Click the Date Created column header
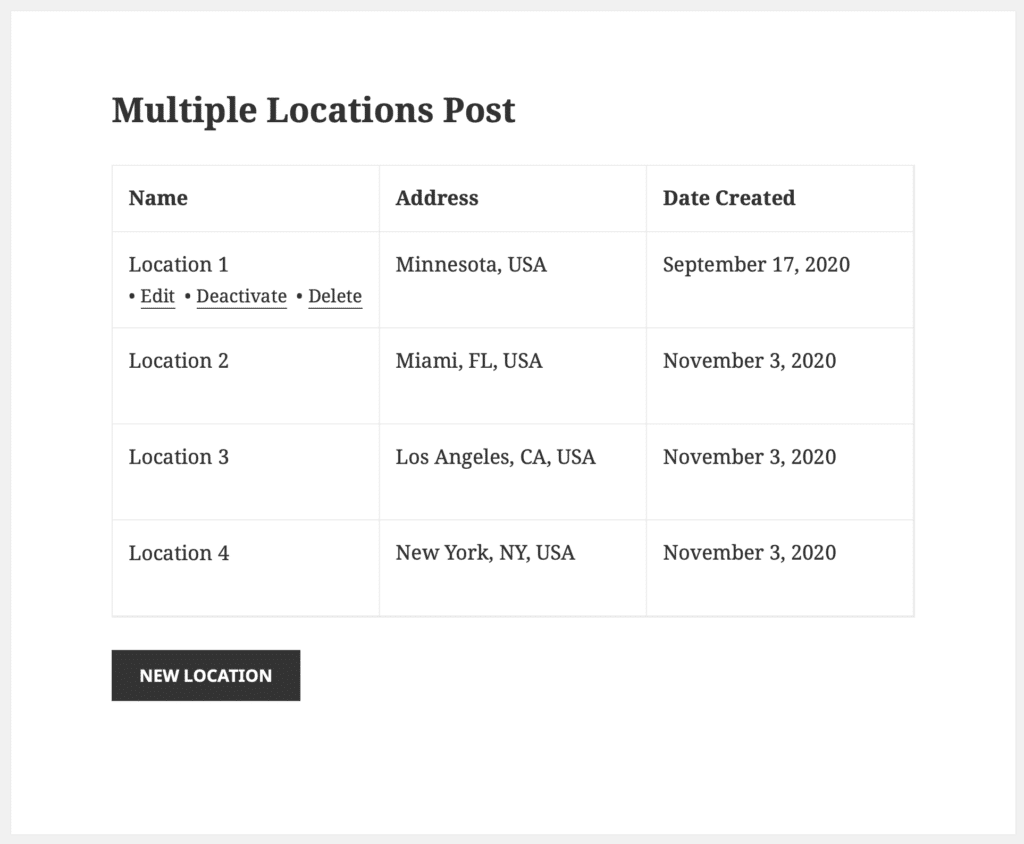 [x=728, y=198]
